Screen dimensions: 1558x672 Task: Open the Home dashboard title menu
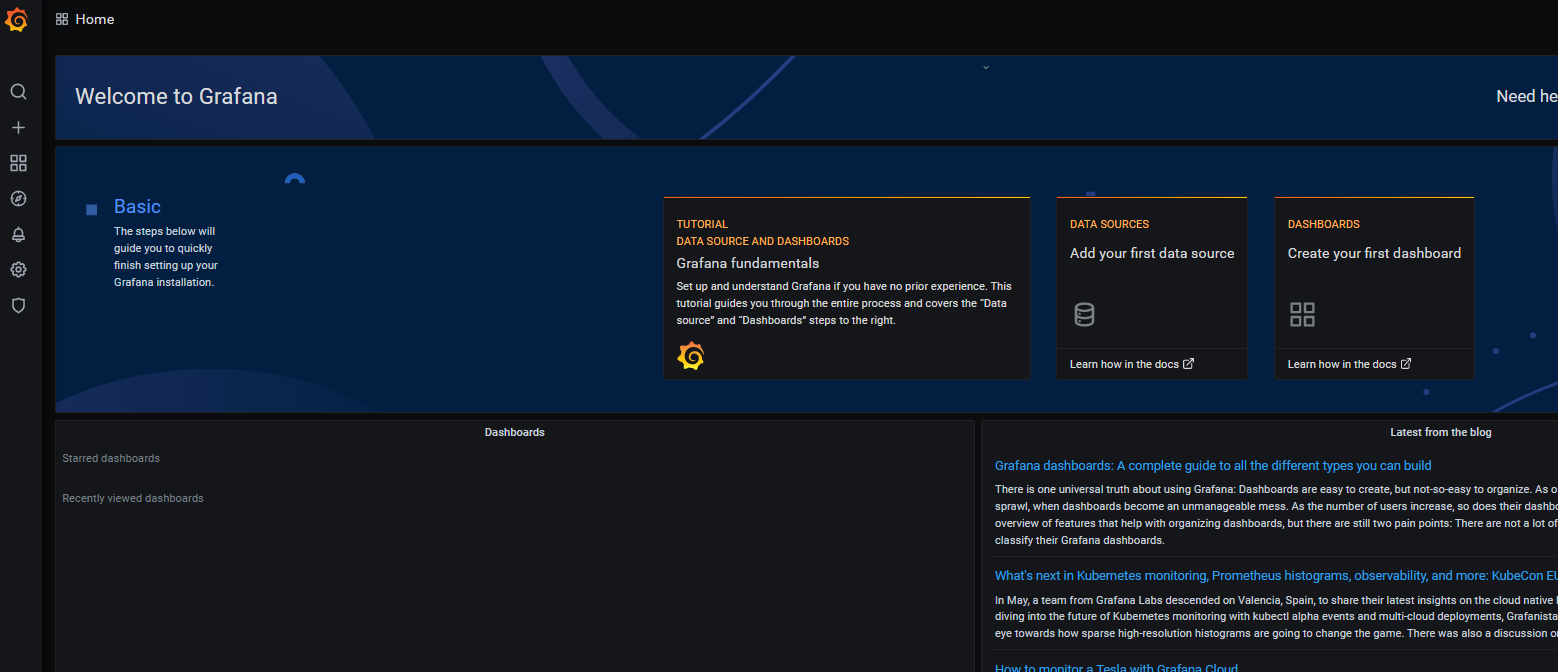[95, 19]
